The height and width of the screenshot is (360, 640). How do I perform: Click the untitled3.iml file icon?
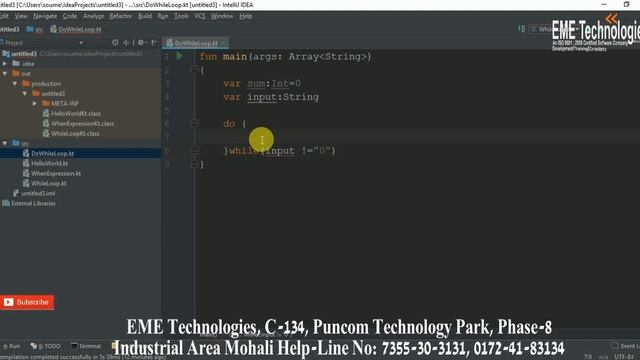[x=16, y=193]
